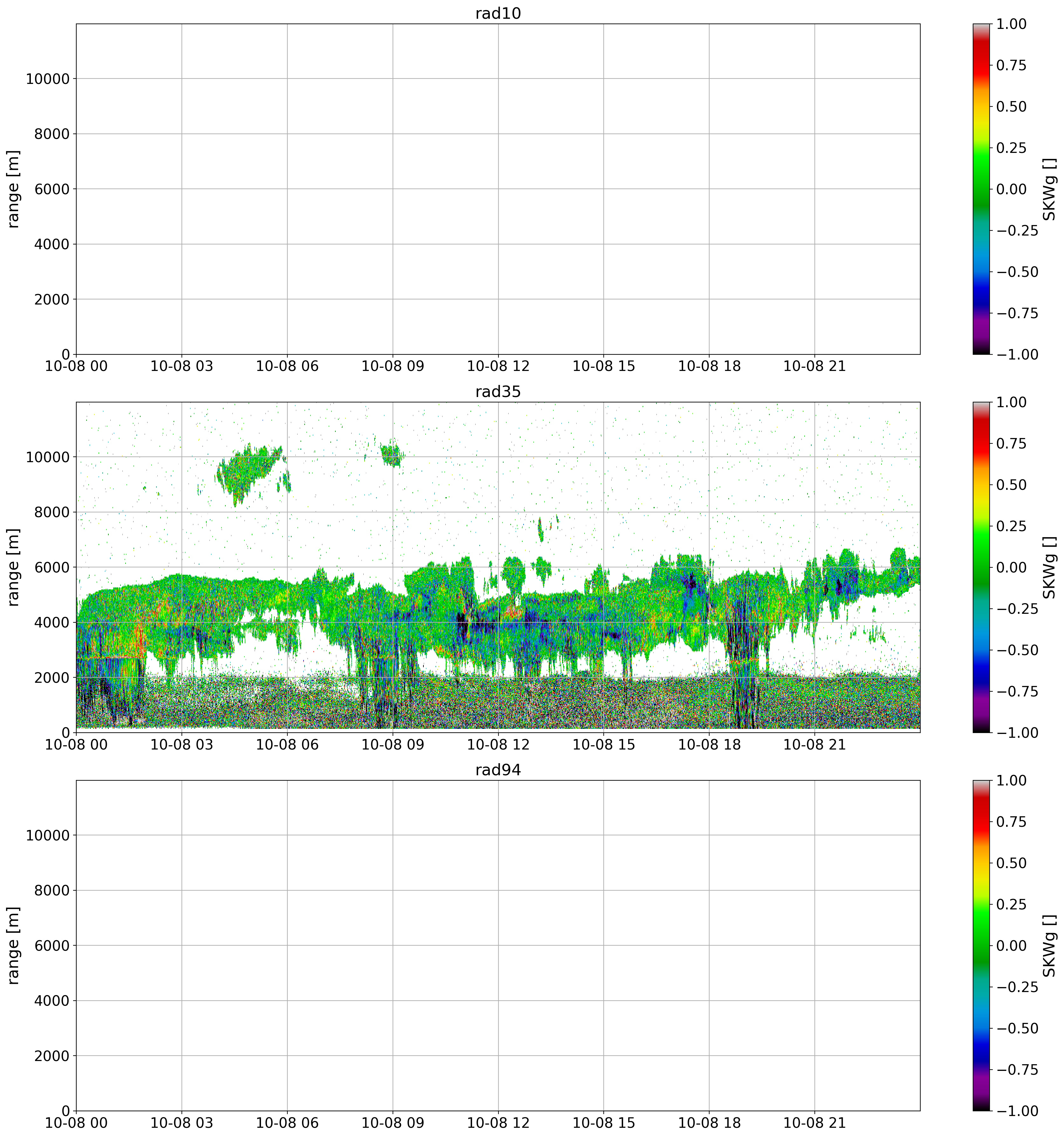The height and width of the screenshot is (1137, 1064).
Task: Click the rad35 x-axis label 10-08 12
Action: pos(498,745)
